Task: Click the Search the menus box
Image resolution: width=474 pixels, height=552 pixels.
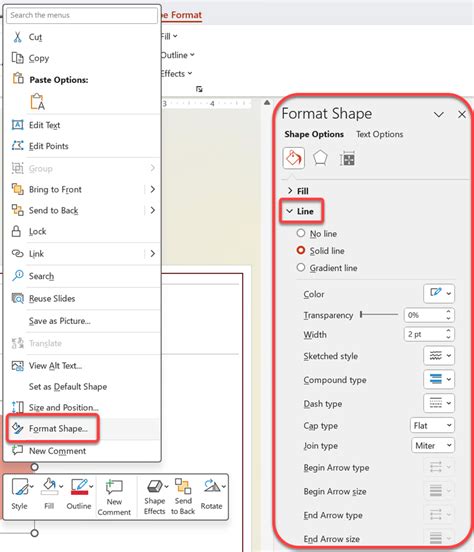Action: point(82,15)
